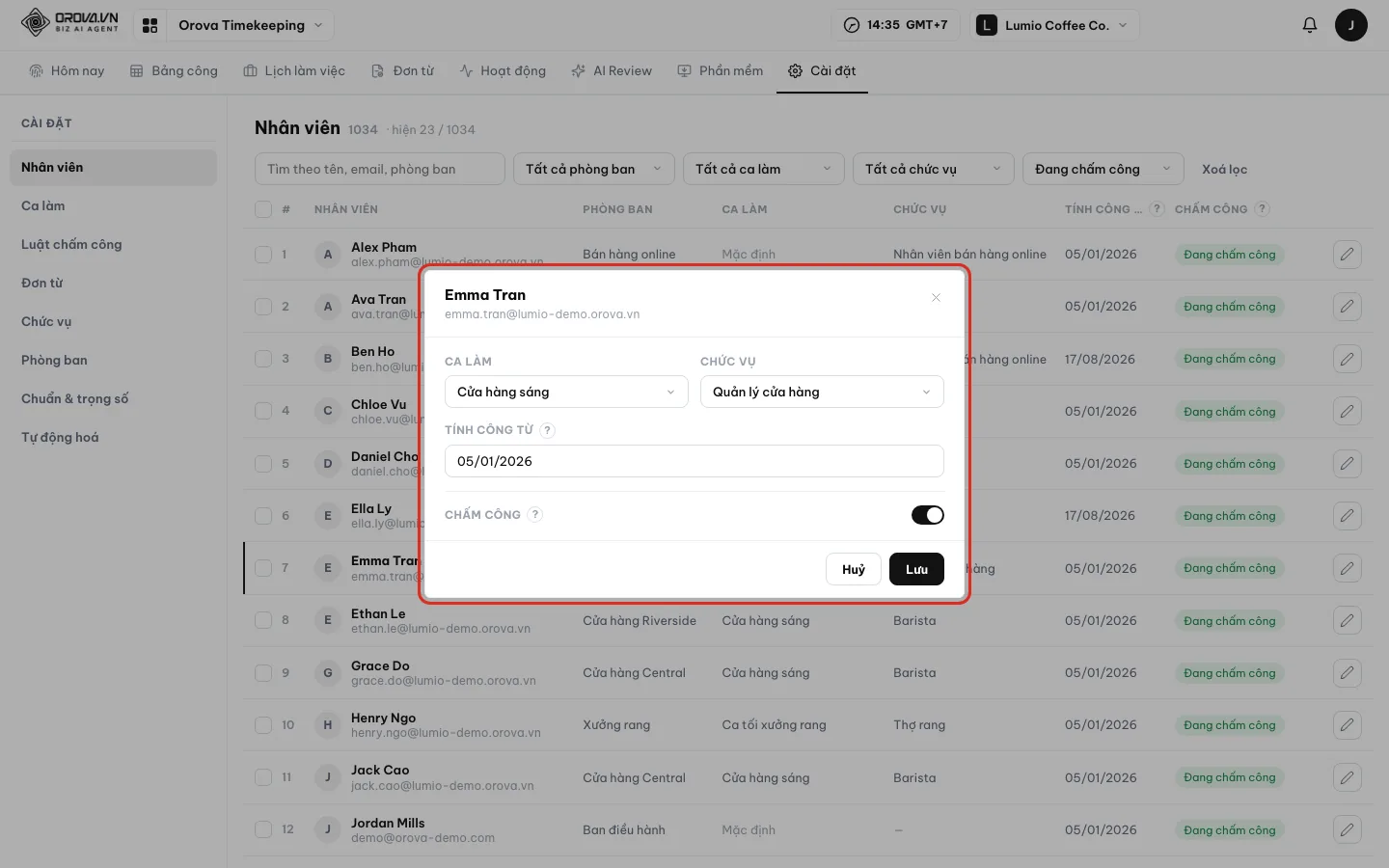This screenshot has width=1389, height=868.
Task: Click the edit pencil for Jack Cao
Action: tap(1347, 777)
